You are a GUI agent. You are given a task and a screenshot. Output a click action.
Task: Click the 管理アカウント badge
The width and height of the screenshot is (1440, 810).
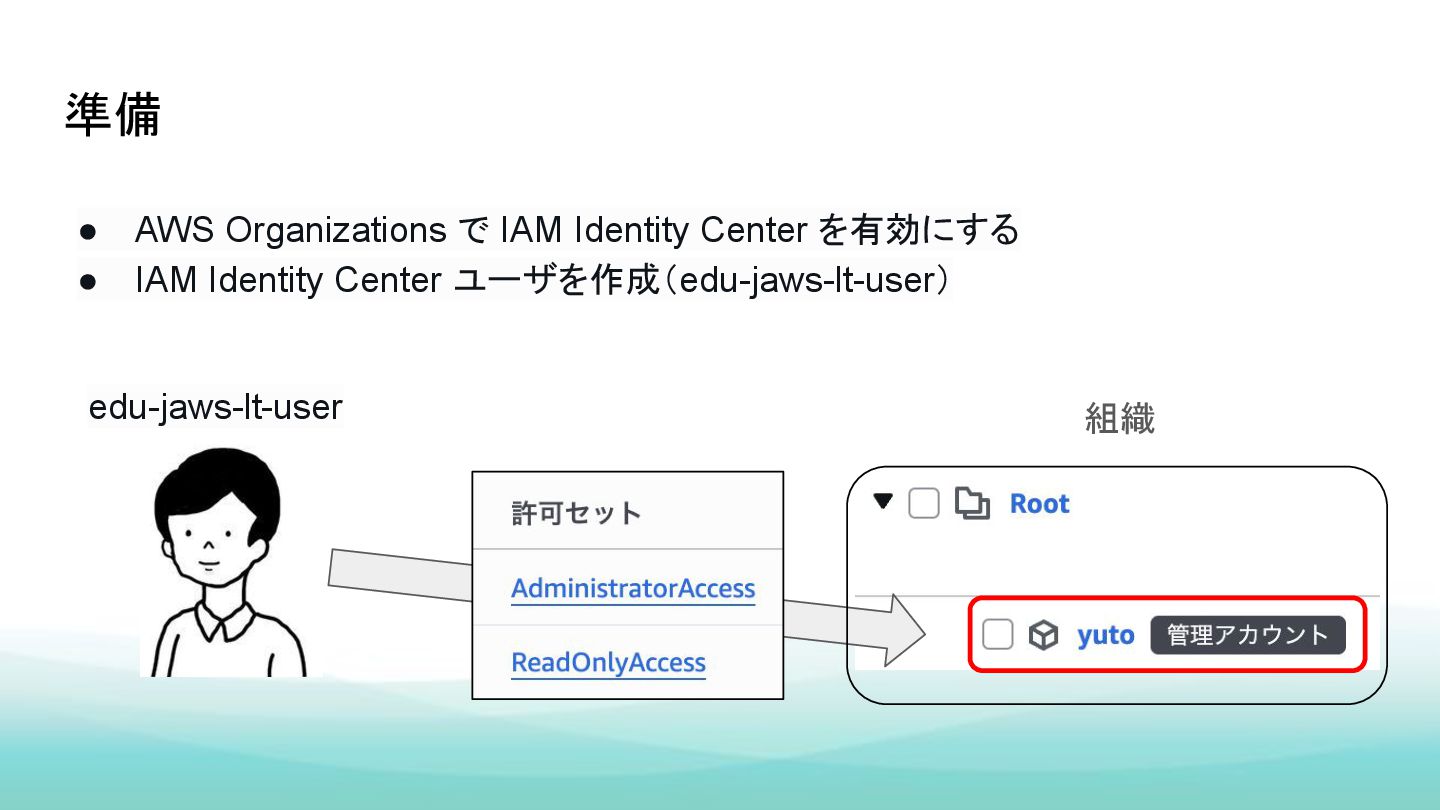click(1248, 634)
